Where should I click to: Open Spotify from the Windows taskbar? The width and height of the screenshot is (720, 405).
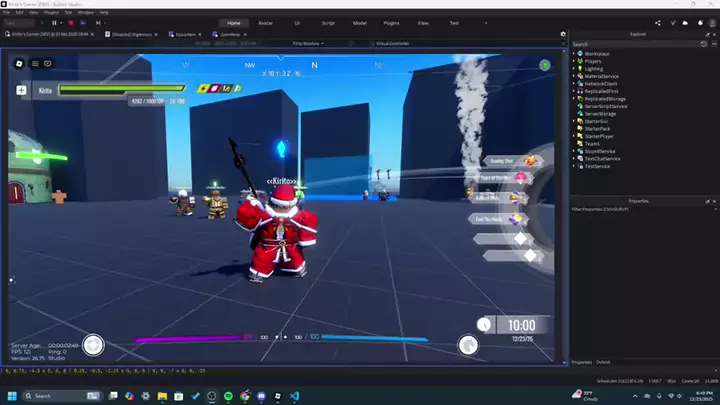[x=230, y=396]
